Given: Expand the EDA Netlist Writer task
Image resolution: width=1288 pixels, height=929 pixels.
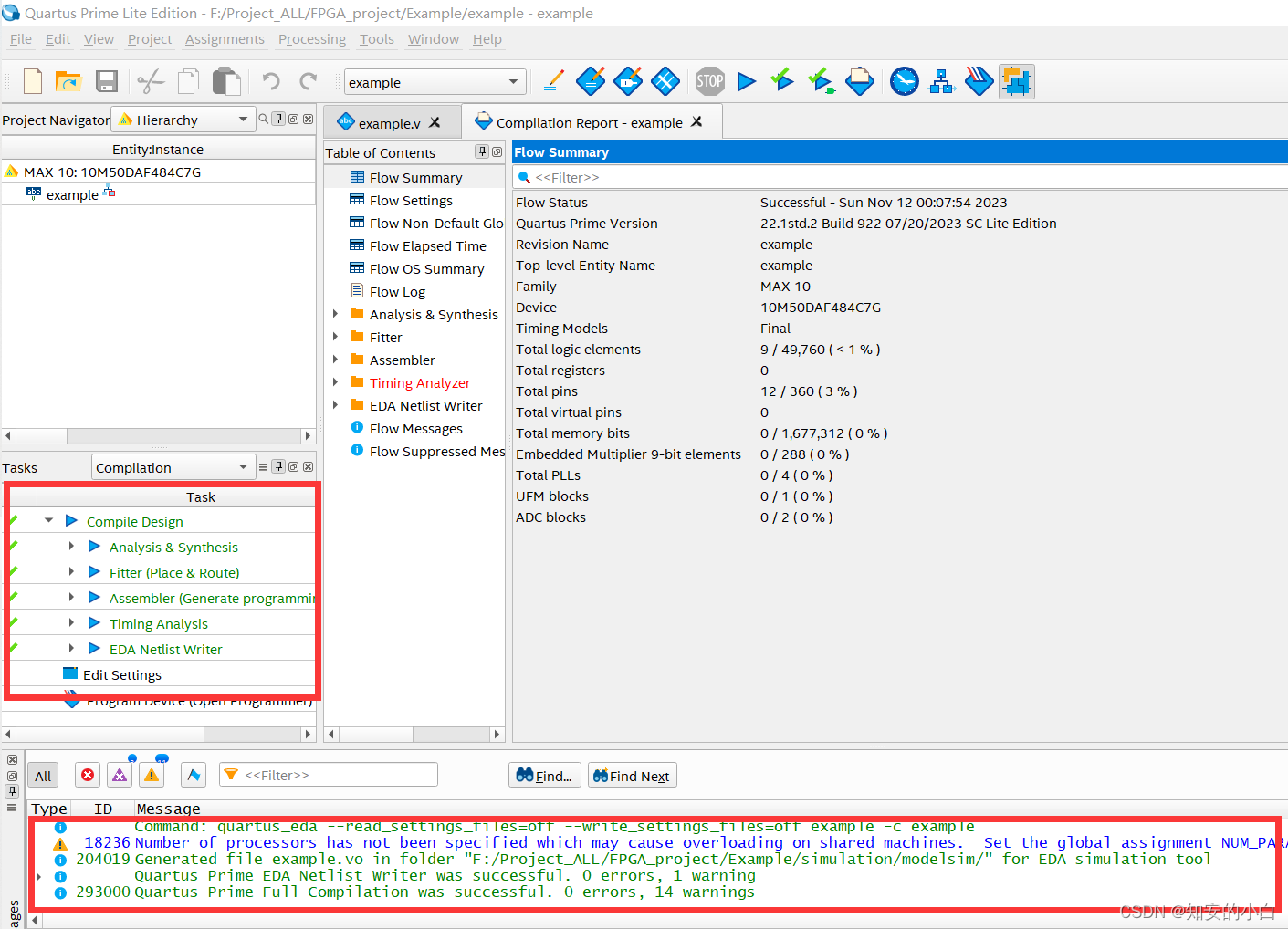Looking at the screenshot, I should 71,649.
